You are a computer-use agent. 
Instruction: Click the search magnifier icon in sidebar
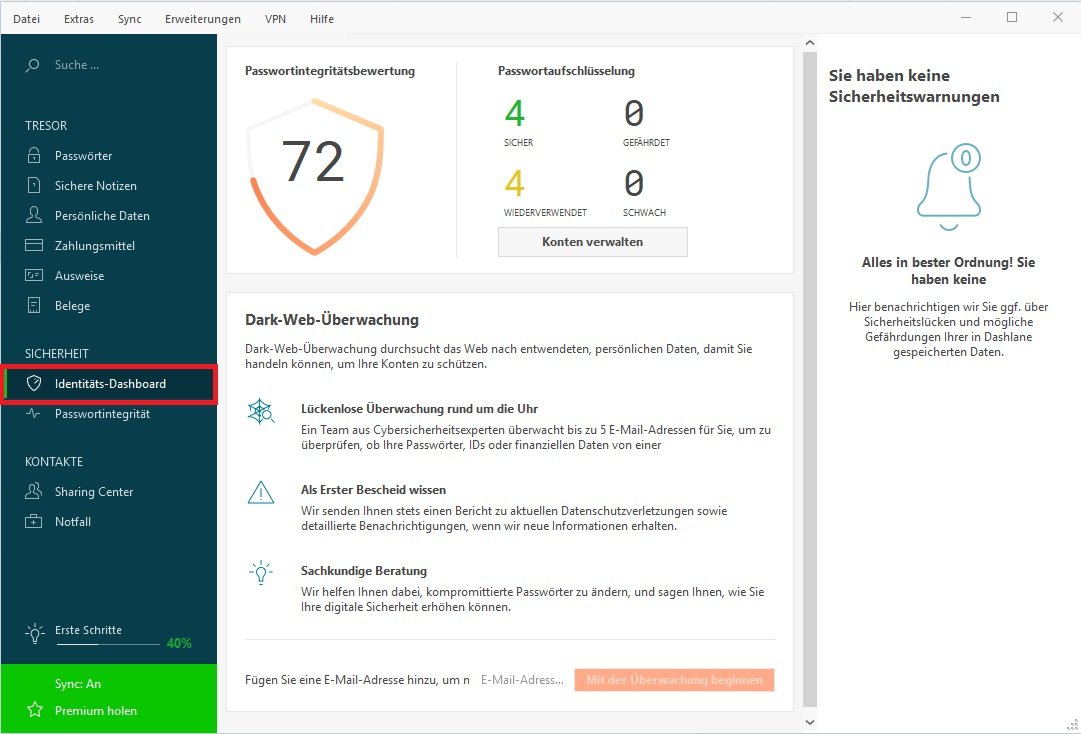(x=32, y=65)
